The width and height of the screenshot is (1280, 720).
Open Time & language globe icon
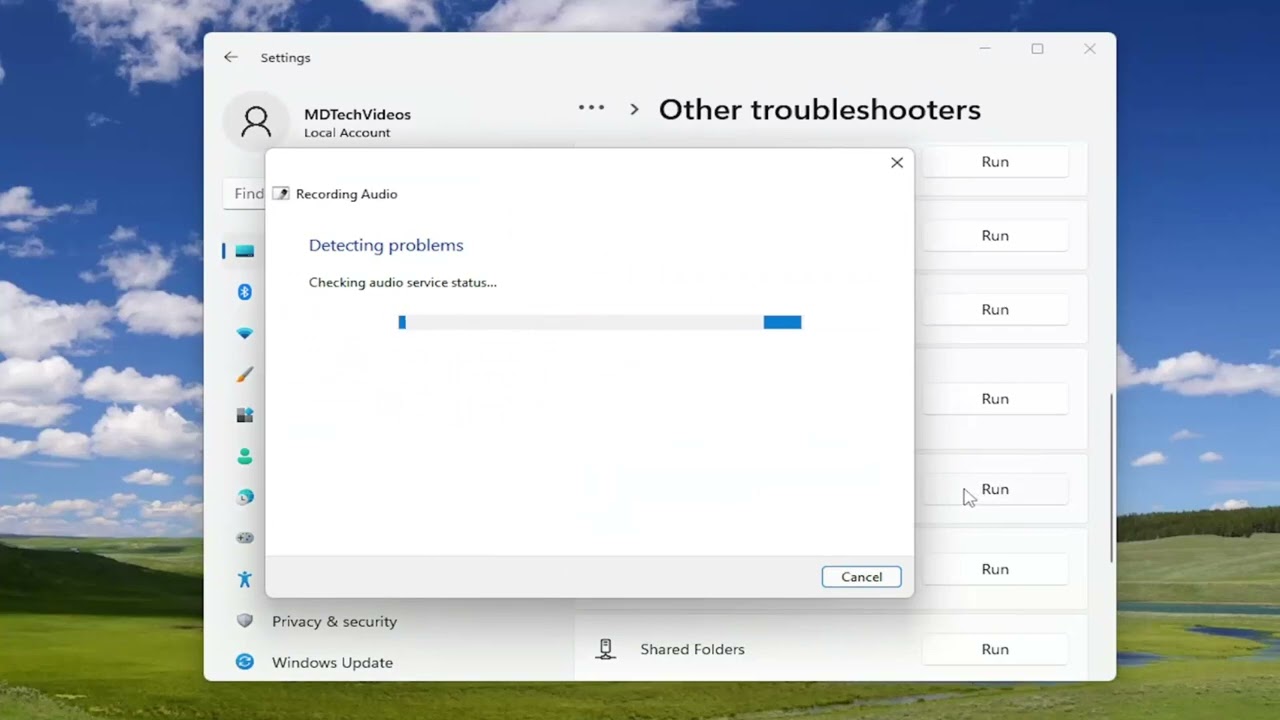click(x=245, y=497)
